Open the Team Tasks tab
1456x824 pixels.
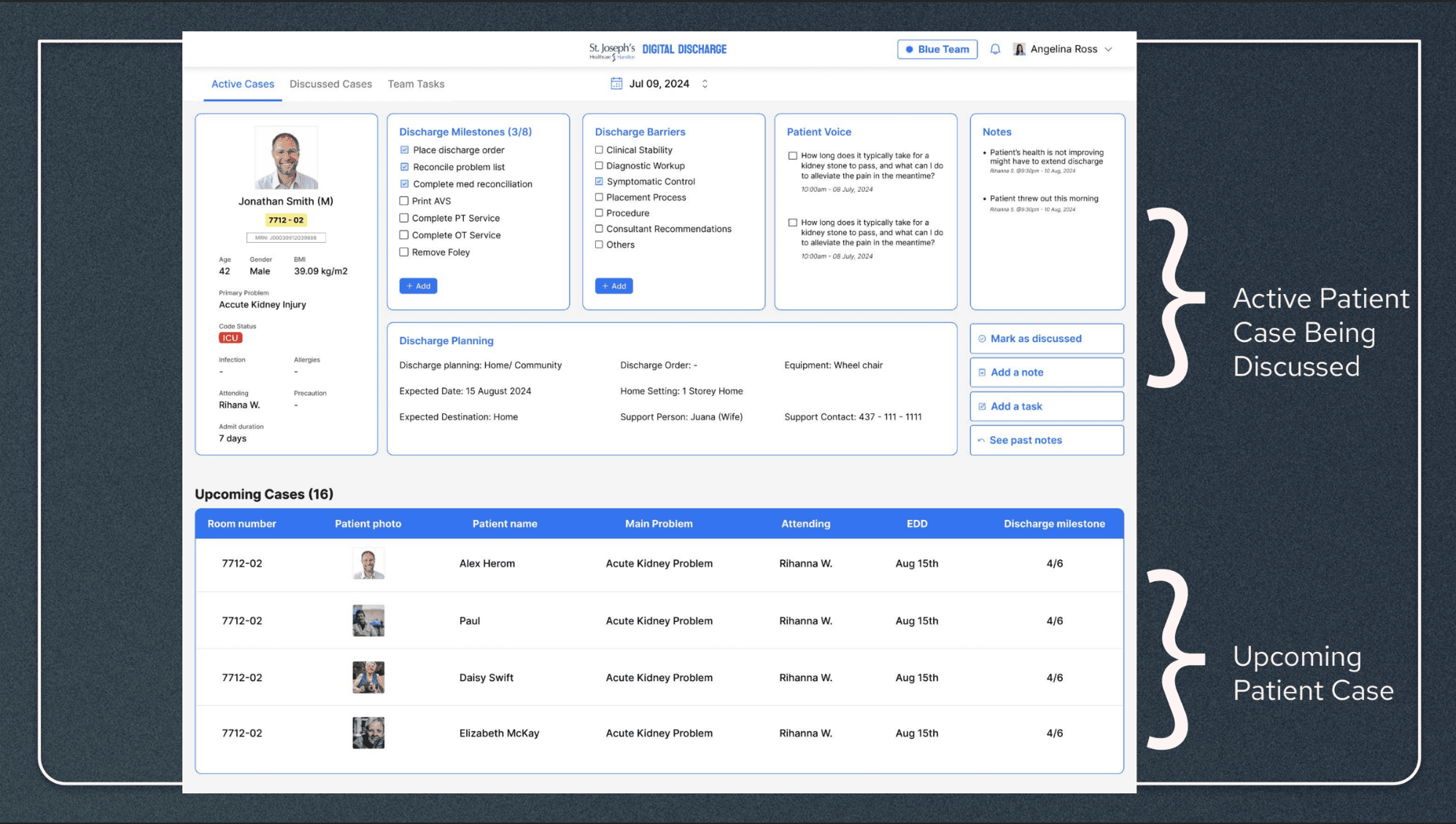(x=416, y=84)
